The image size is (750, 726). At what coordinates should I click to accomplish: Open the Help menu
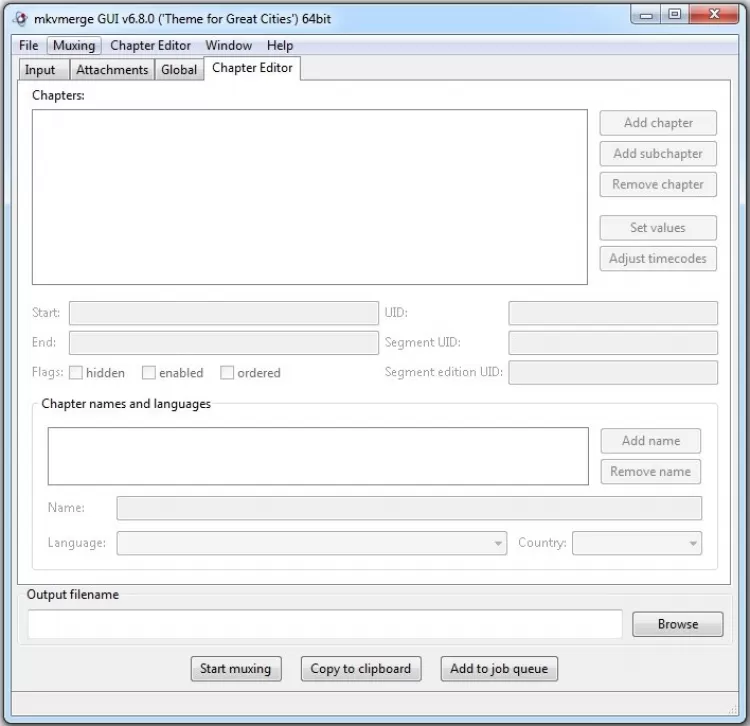(280, 45)
